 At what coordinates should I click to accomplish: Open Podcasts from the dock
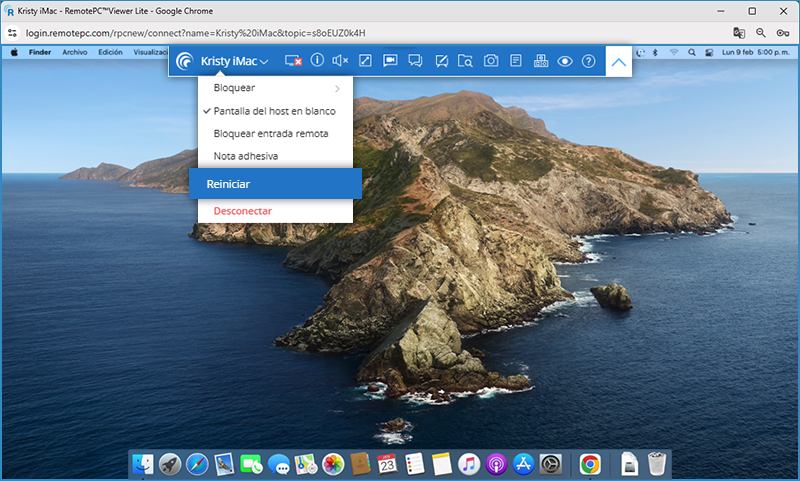click(496, 464)
